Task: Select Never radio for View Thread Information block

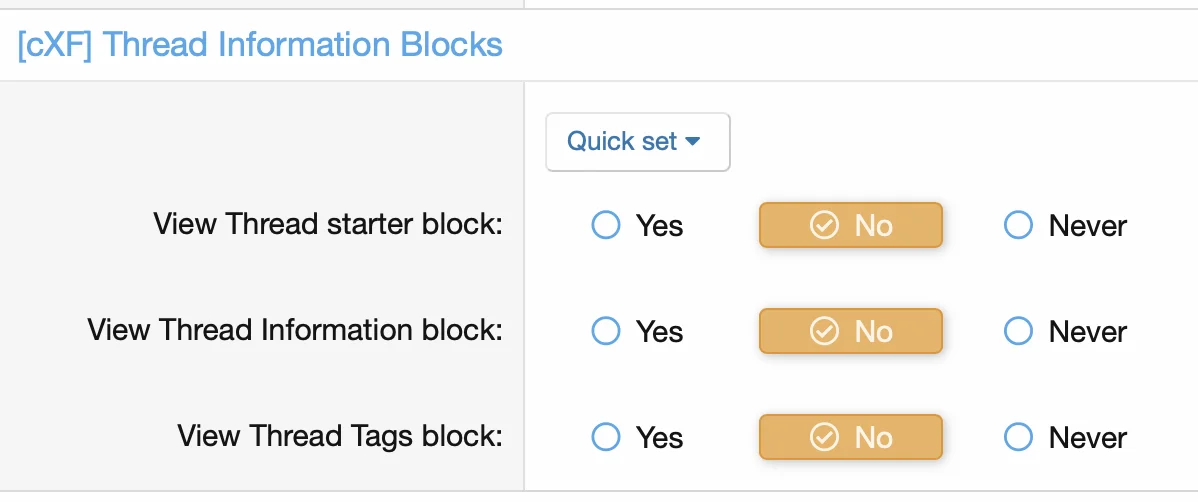Action: (1018, 331)
